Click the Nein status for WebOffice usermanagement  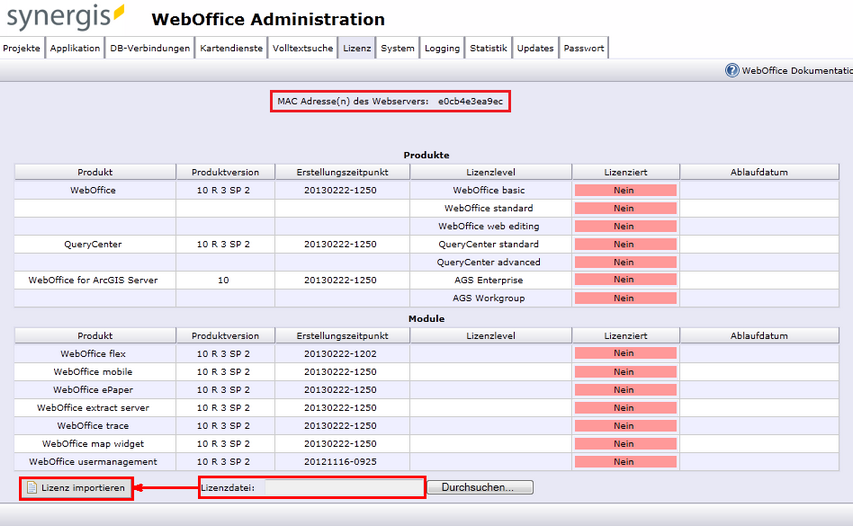pyautogui.click(x=626, y=461)
